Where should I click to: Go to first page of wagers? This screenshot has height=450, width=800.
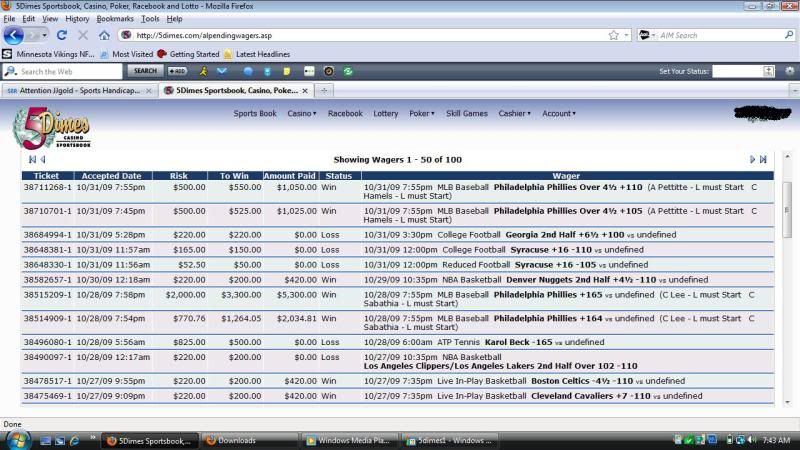tap(33, 160)
